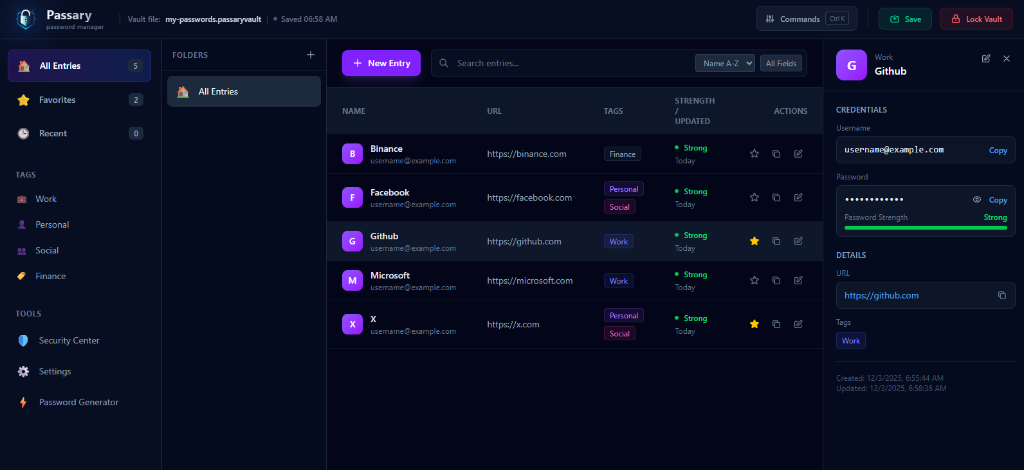Click the Personal tag on X row
The image size is (1024, 470).
(624, 315)
